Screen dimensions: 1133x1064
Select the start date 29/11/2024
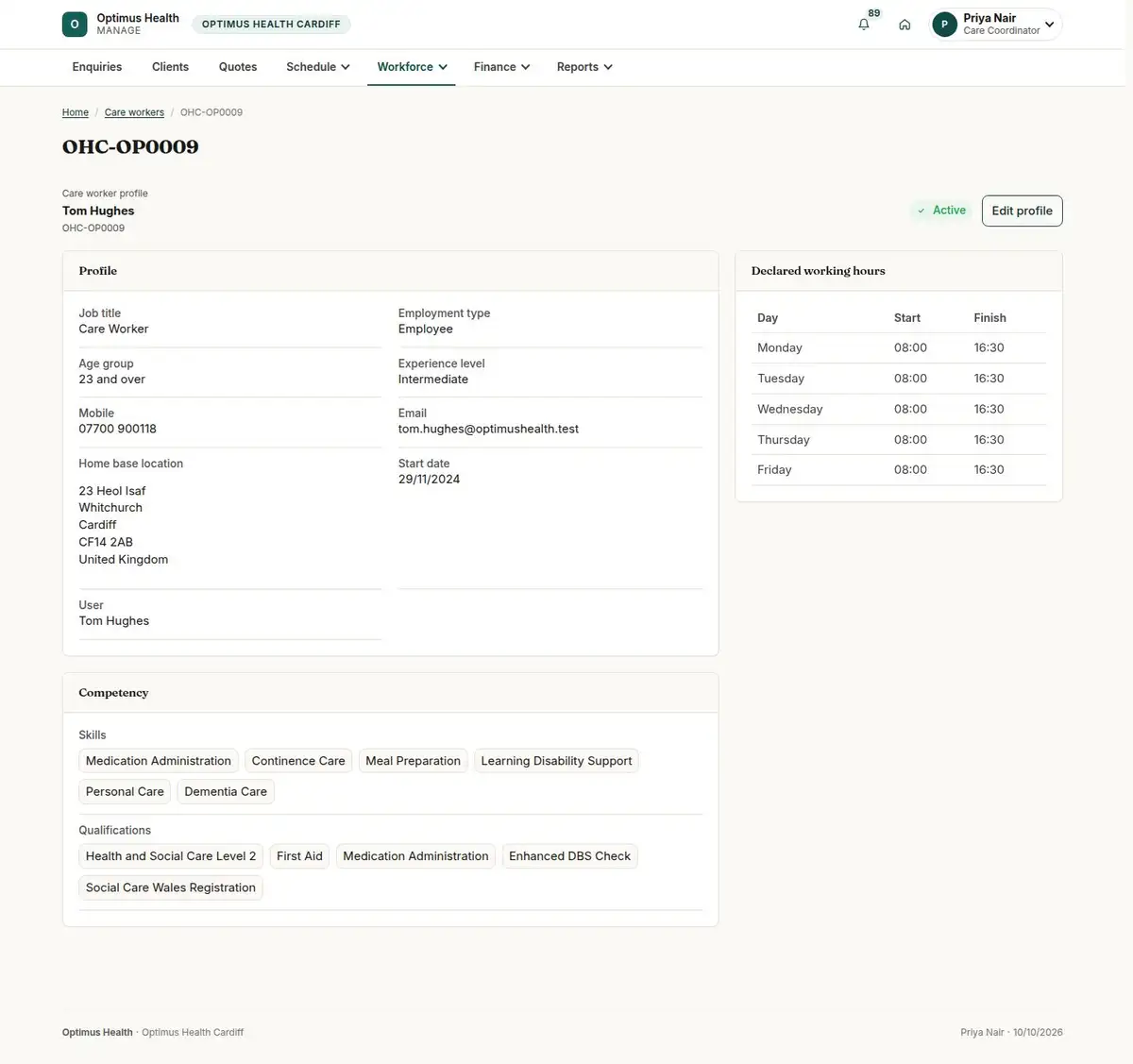429,479
